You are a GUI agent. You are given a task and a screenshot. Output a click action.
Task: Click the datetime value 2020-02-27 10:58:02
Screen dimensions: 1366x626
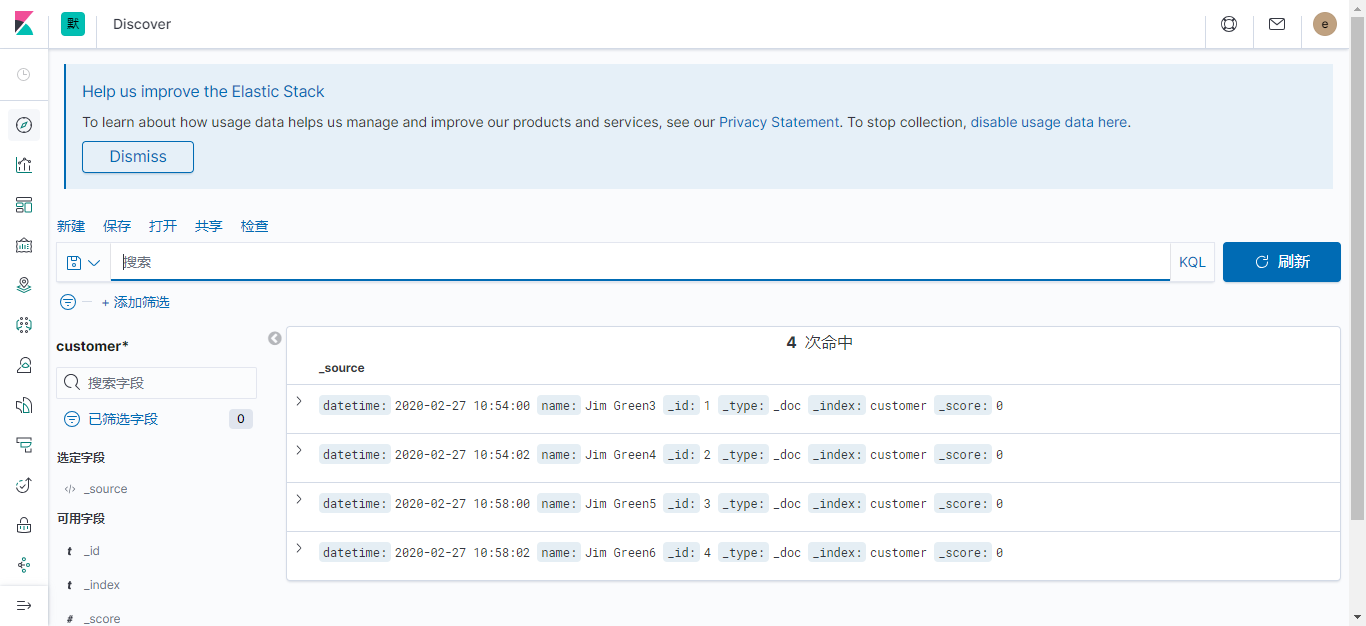point(462,553)
